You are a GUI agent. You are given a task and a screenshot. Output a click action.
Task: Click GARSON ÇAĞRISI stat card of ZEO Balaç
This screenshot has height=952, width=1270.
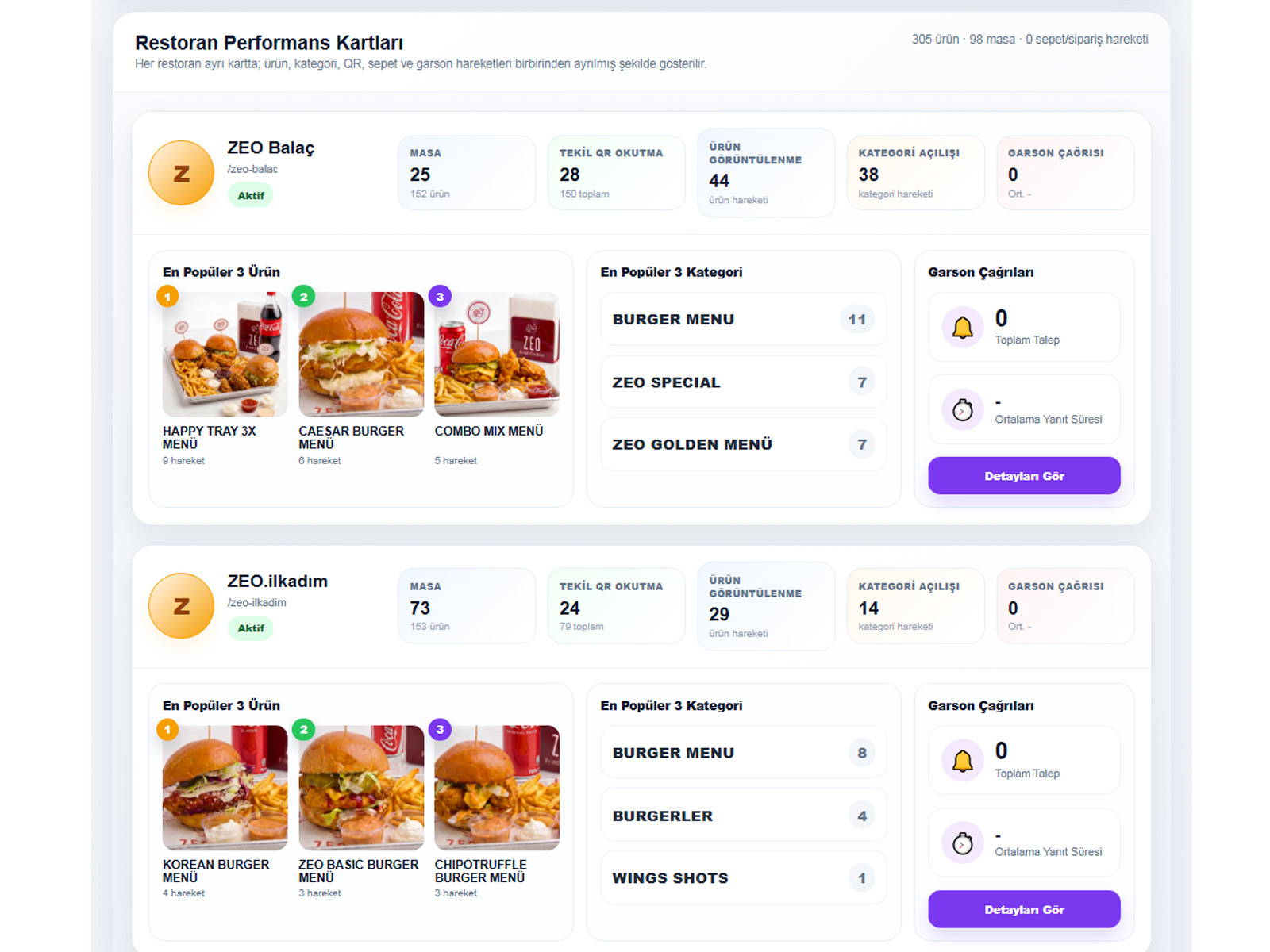click(x=1065, y=173)
